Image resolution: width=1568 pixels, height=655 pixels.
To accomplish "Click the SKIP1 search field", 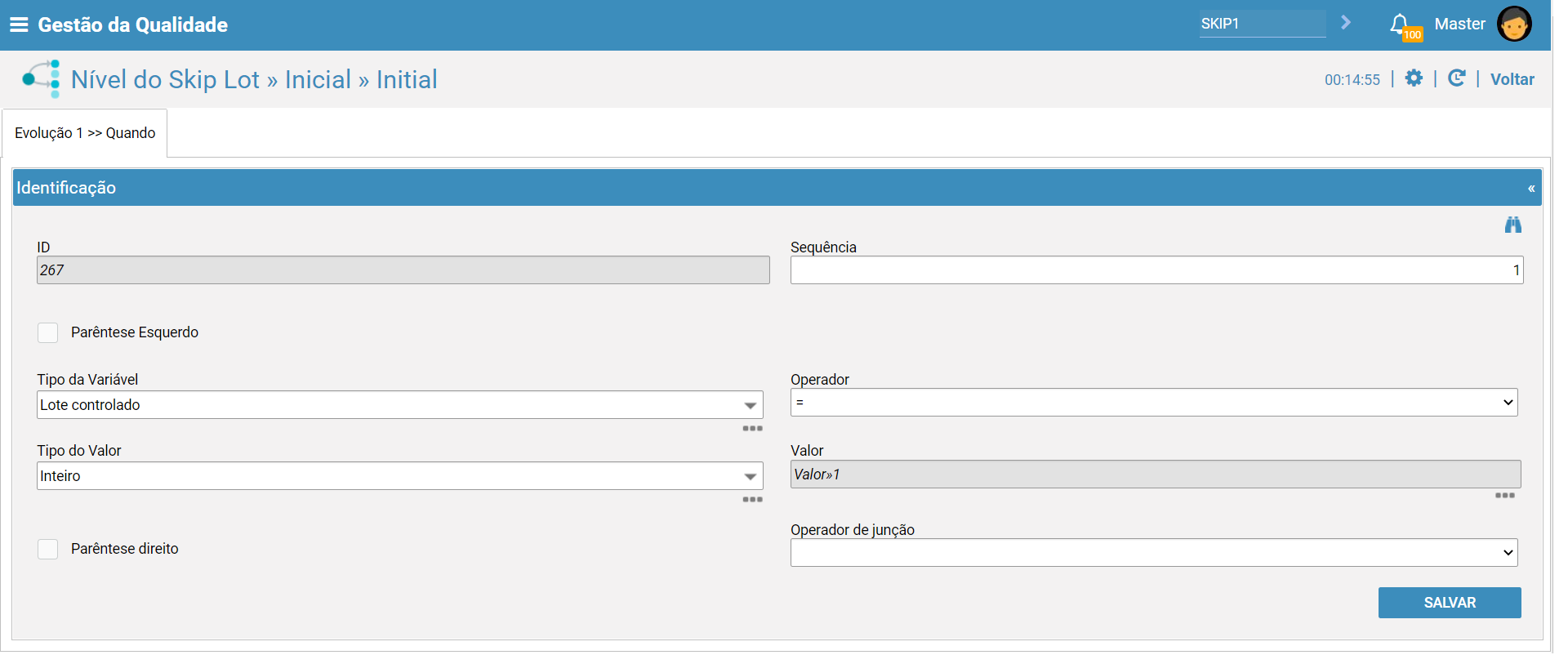I will [x=1263, y=24].
